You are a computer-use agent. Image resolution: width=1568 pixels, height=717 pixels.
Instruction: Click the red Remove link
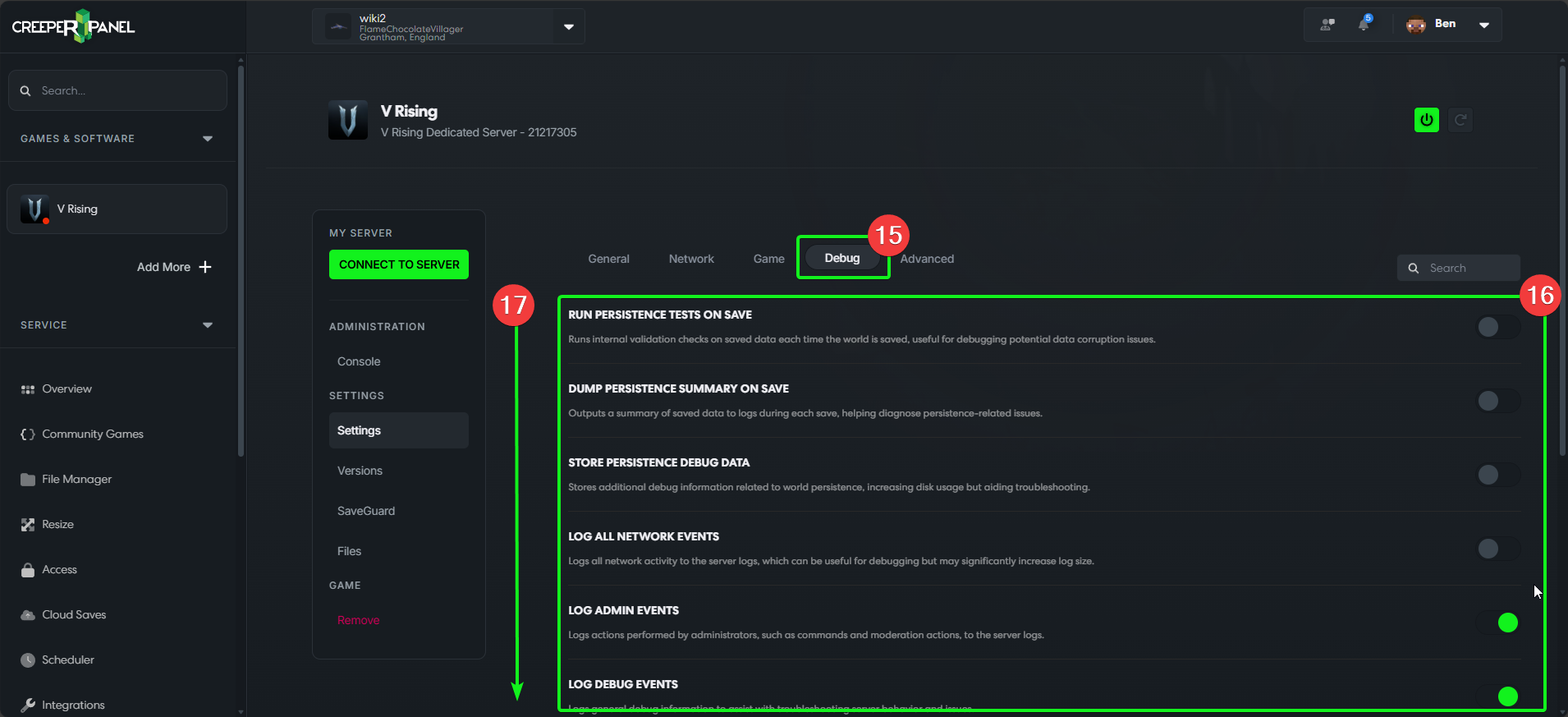358,620
